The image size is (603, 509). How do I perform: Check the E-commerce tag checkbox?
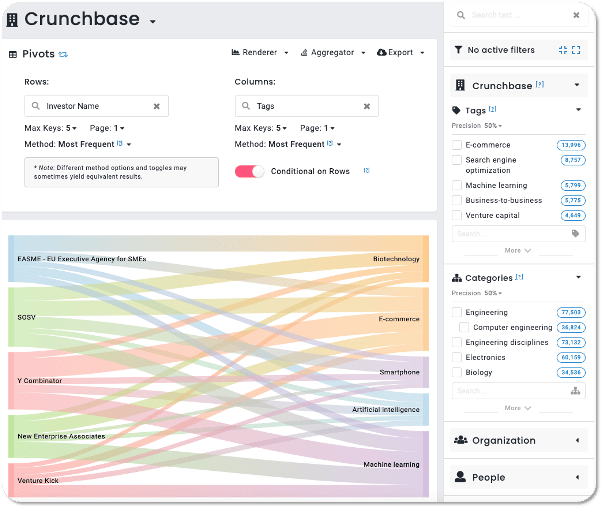click(457, 145)
